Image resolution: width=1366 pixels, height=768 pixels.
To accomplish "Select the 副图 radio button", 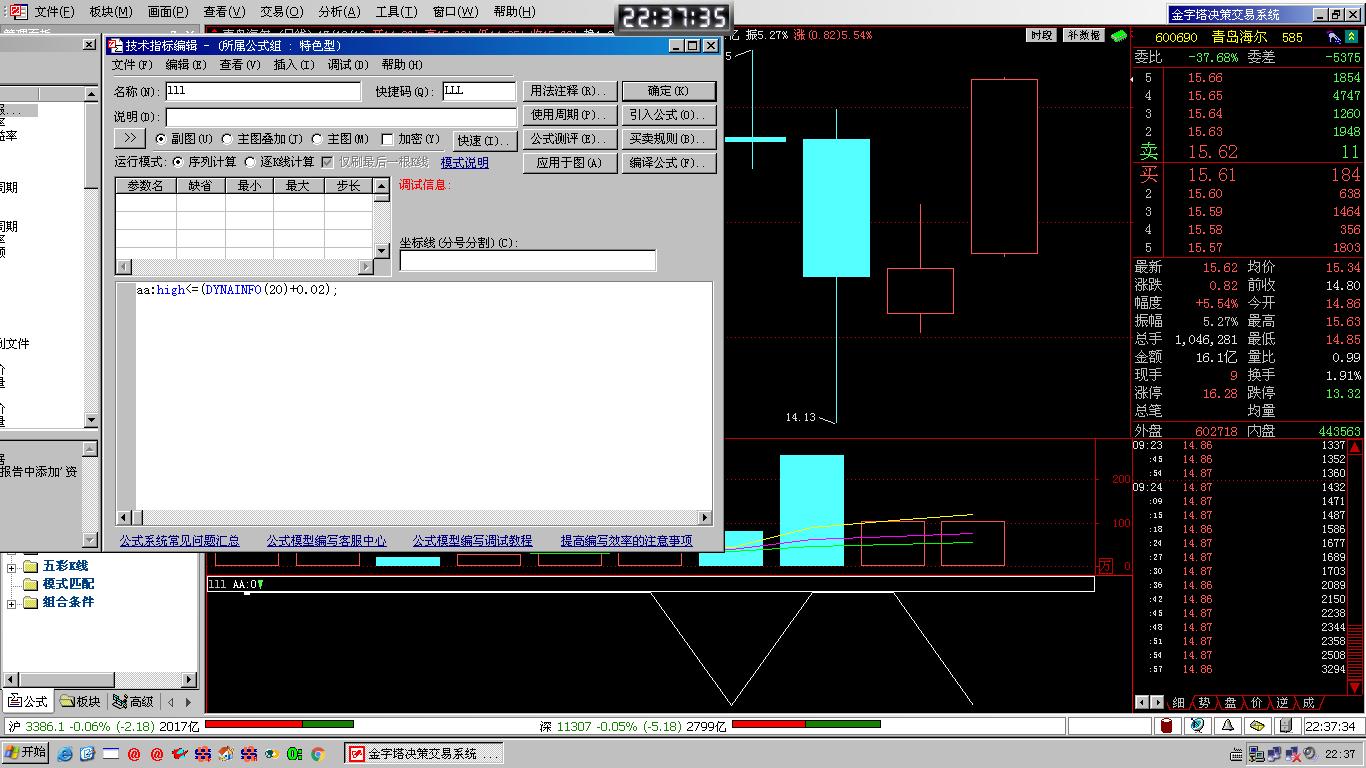I will click(161, 139).
